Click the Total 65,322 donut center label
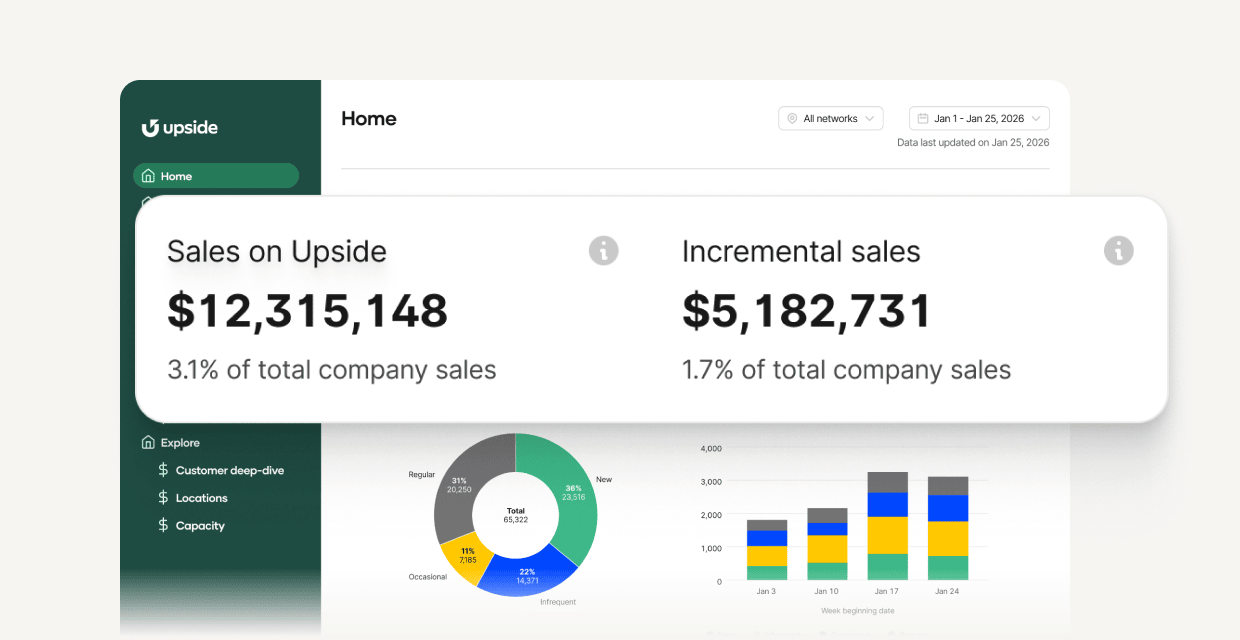Image resolution: width=1240 pixels, height=640 pixels. 514,514
